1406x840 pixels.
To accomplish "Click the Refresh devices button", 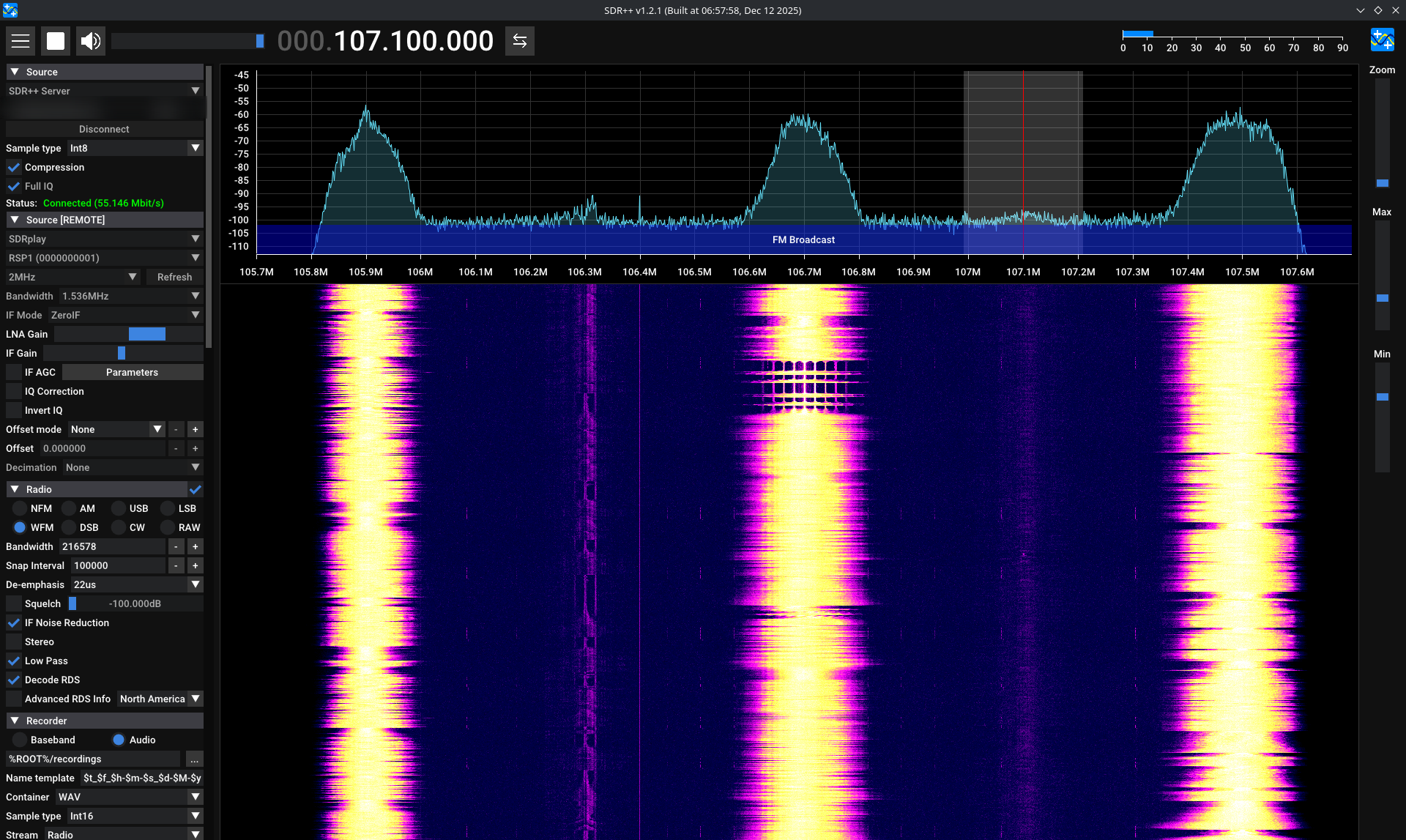I will tap(174, 278).
